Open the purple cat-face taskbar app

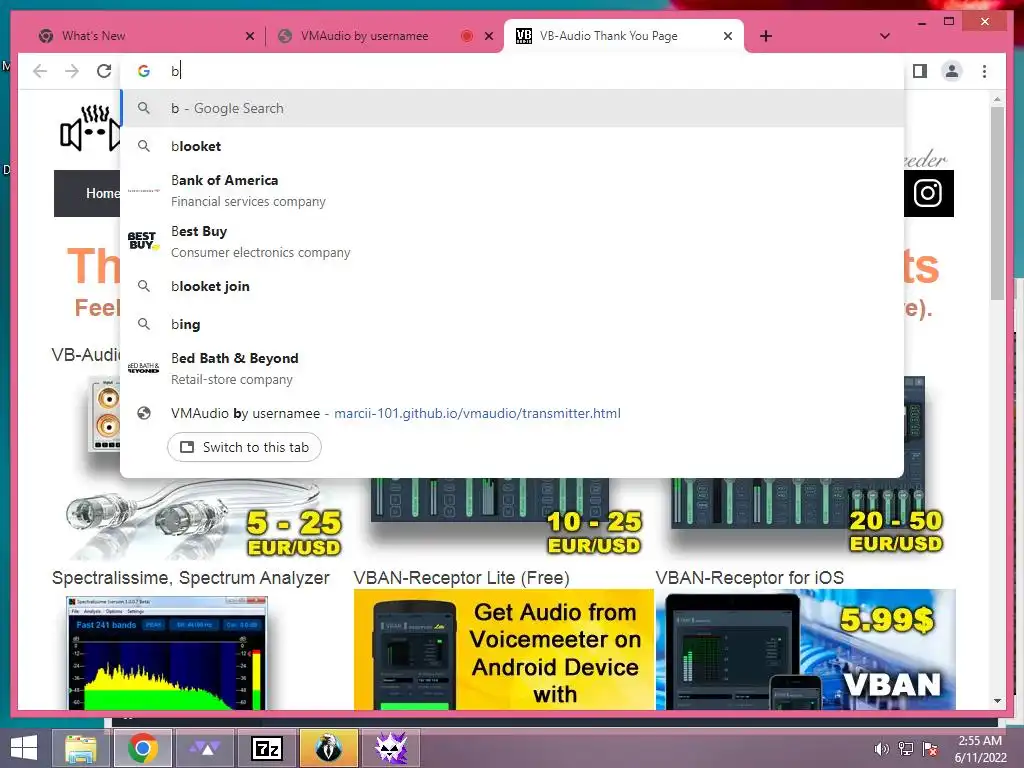click(391, 748)
